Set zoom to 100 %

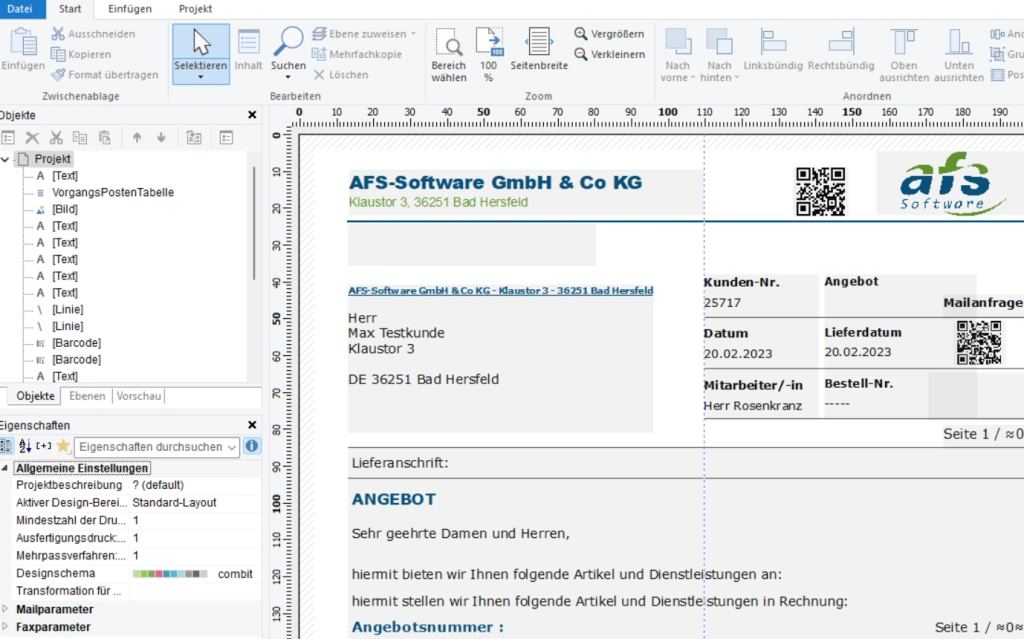pyautogui.click(x=488, y=55)
